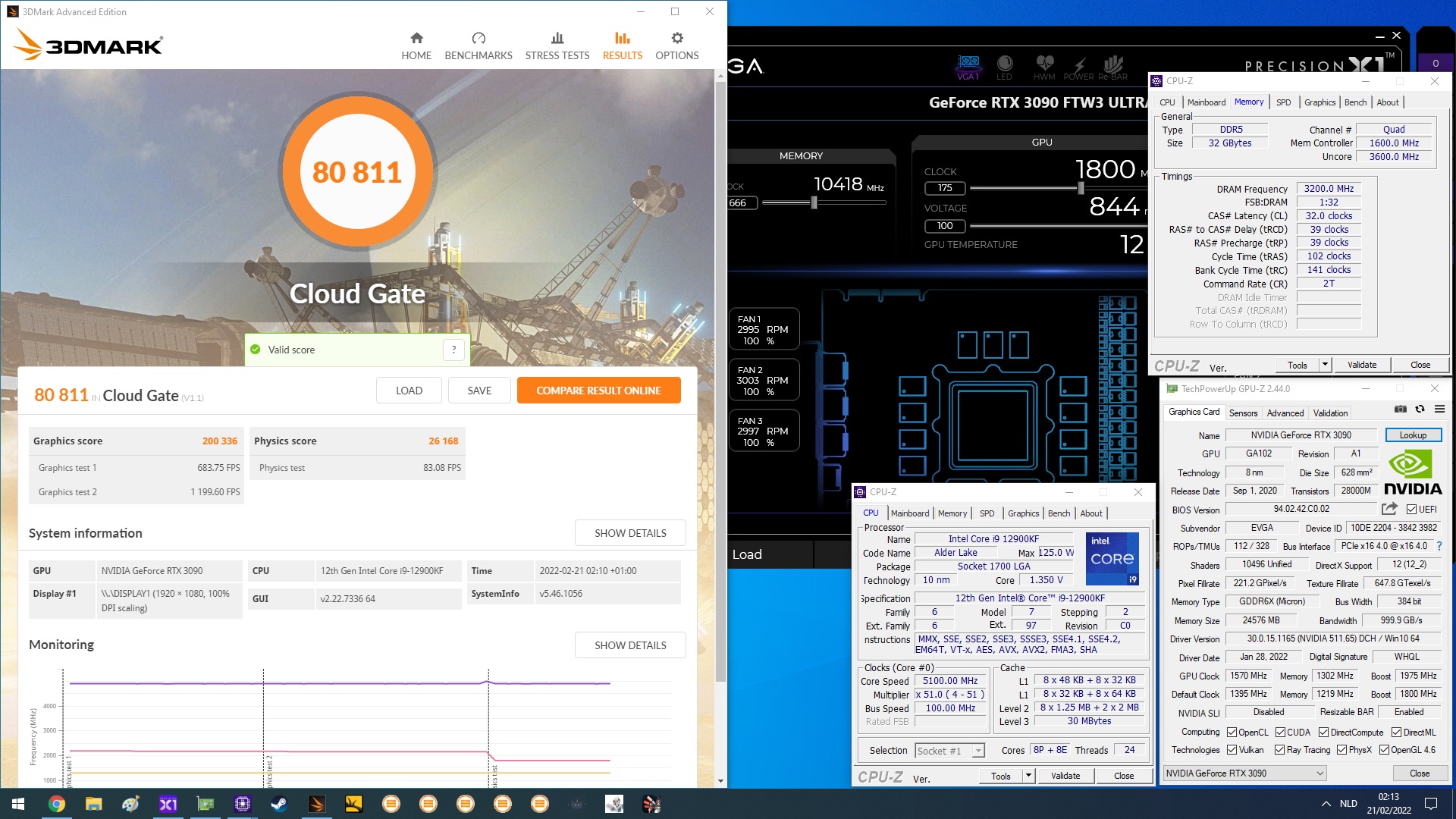Click the GPU-Z BIOS share/export icon

[1389, 509]
